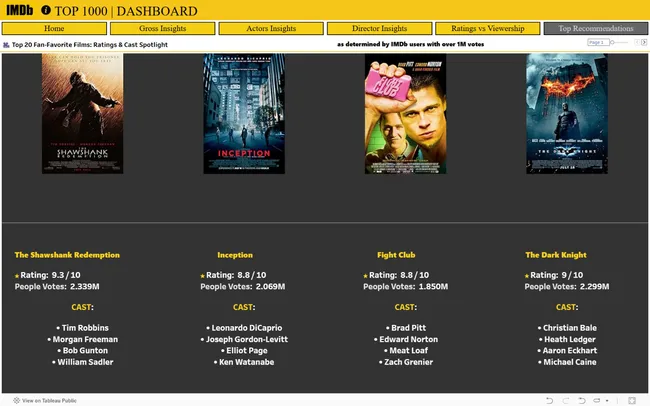Click cast member 'Michael Caine'
This screenshot has width=650, height=406.
click(570, 362)
